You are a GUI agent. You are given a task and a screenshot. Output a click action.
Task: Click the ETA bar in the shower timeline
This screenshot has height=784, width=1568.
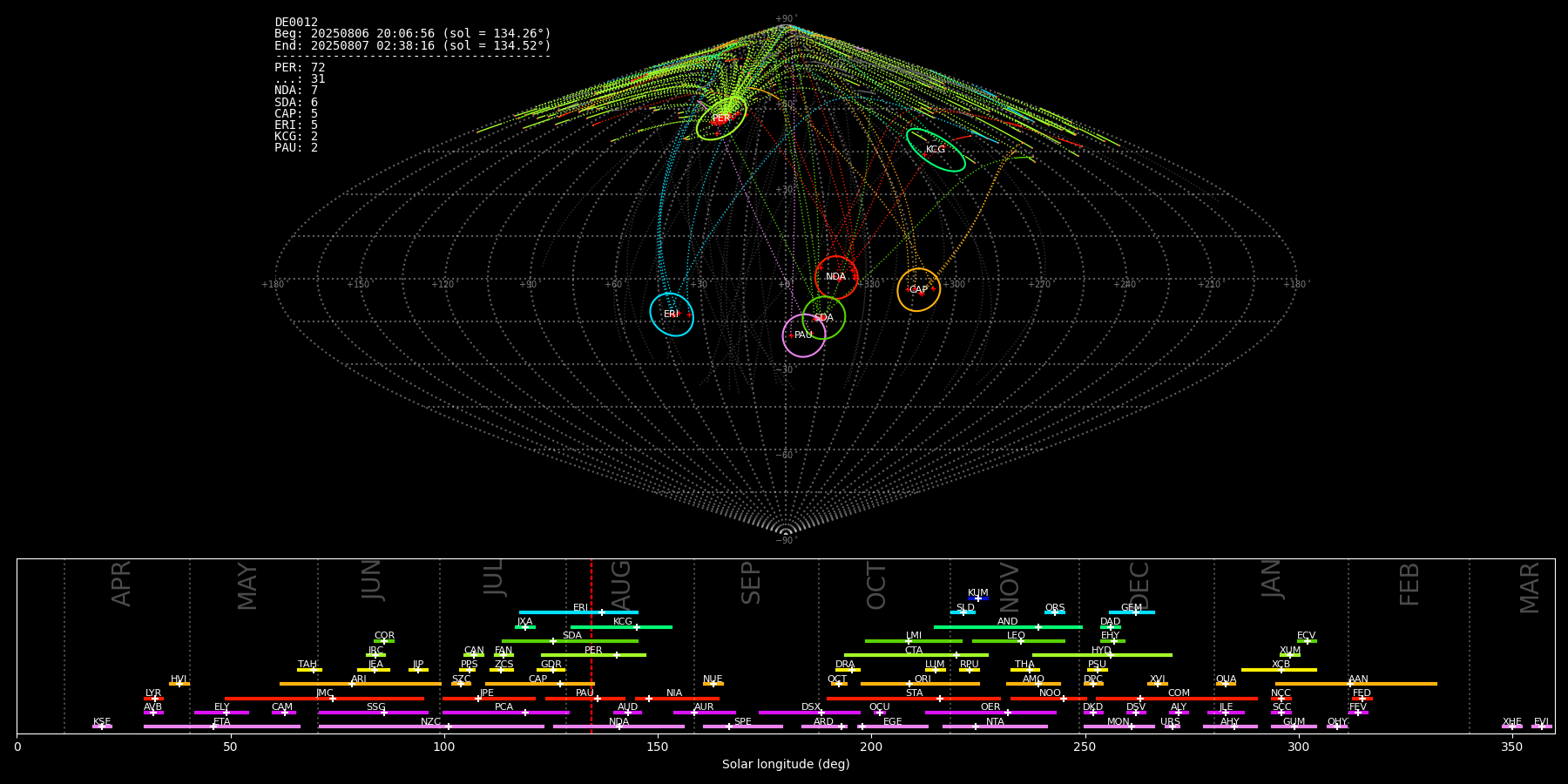pos(222,727)
